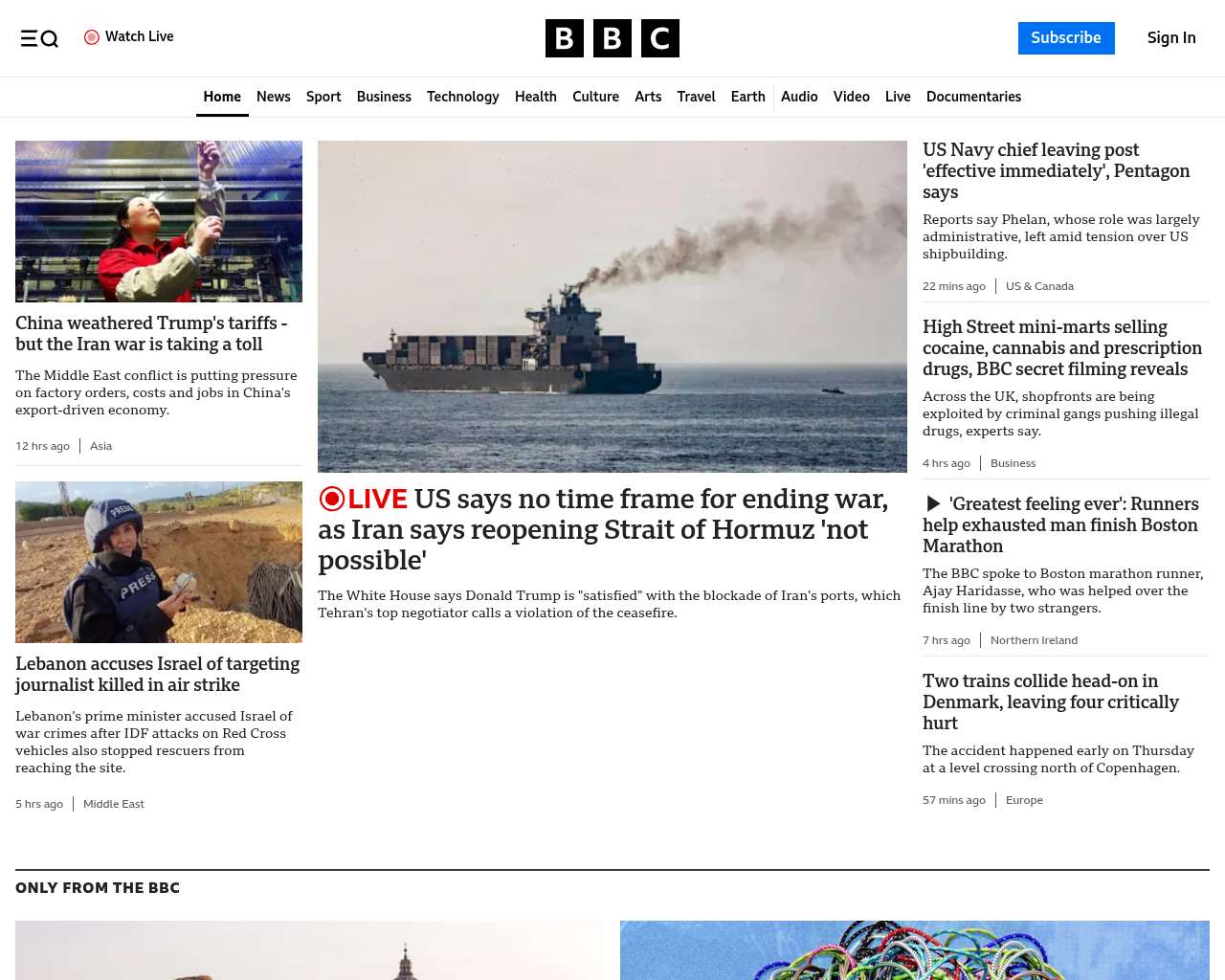Play icon beside Boston Marathon headline

(x=933, y=503)
